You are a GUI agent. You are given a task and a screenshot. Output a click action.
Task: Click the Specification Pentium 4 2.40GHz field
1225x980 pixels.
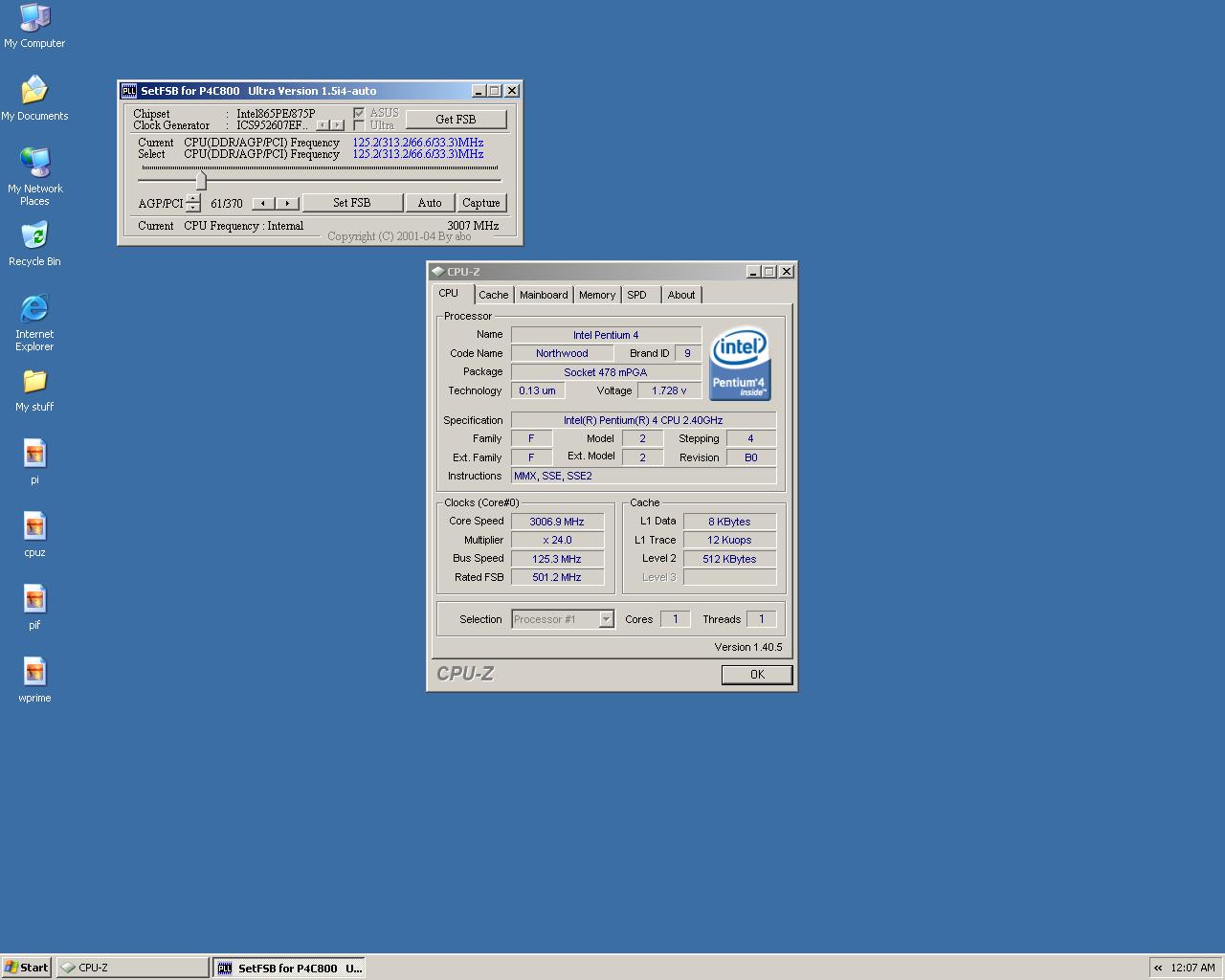pos(643,420)
